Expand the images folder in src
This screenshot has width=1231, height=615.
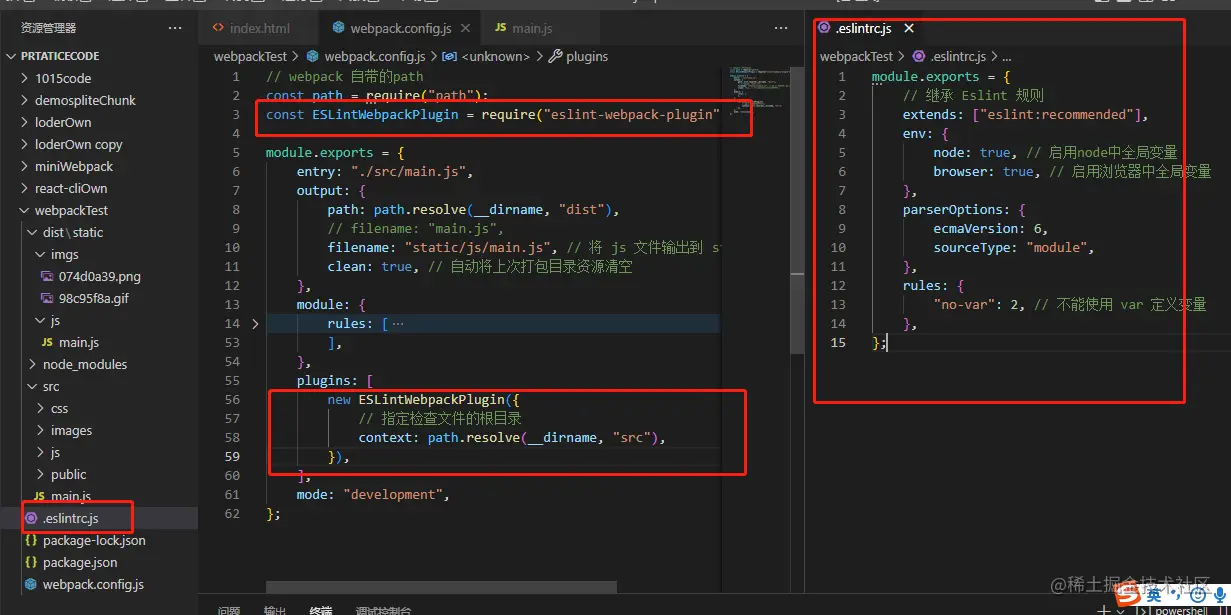coord(99,430)
